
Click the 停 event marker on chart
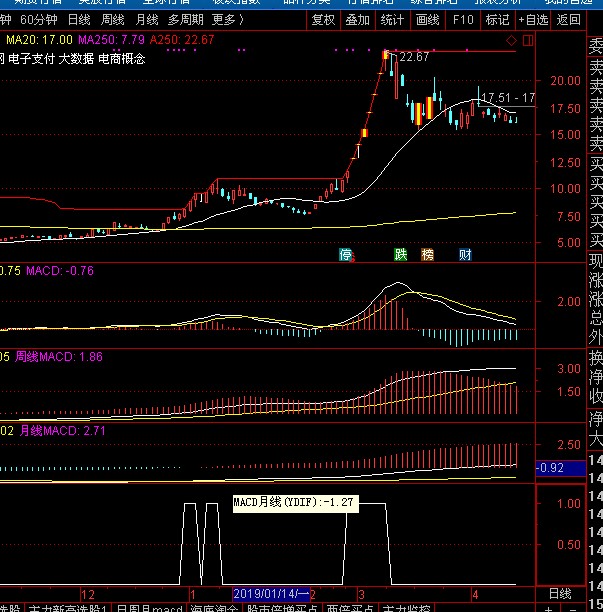pyautogui.click(x=347, y=254)
